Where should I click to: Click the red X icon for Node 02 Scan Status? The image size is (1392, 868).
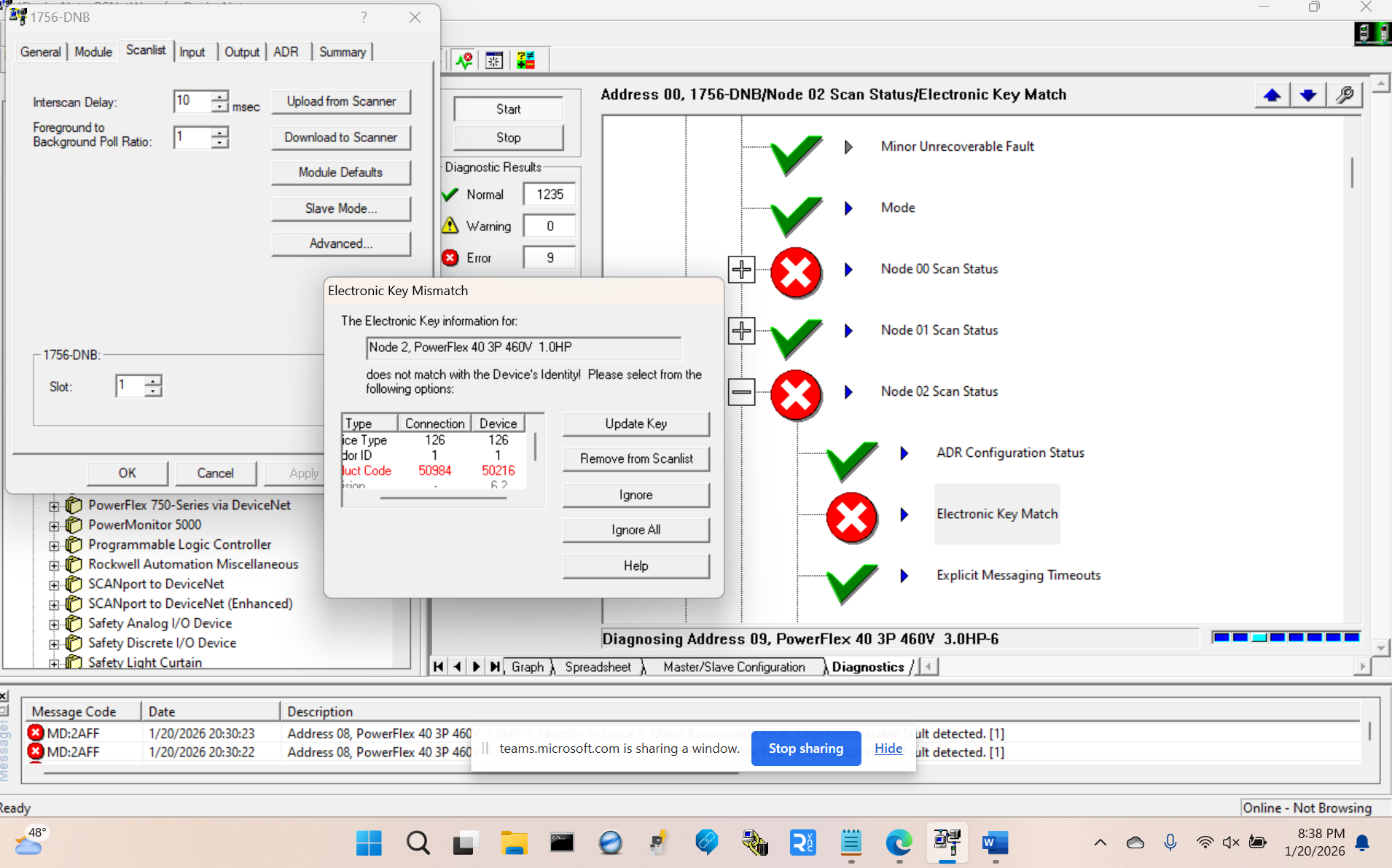point(796,394)
